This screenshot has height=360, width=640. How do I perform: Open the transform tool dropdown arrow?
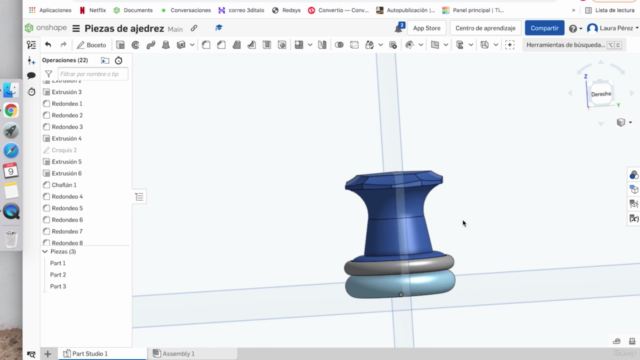click(x=380, y=45)
